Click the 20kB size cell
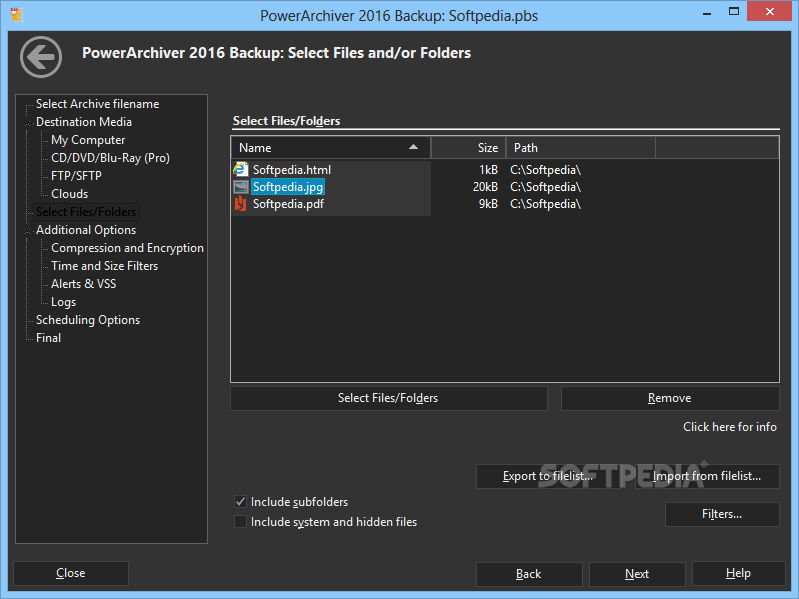799x599 pixels. (485, 187)
